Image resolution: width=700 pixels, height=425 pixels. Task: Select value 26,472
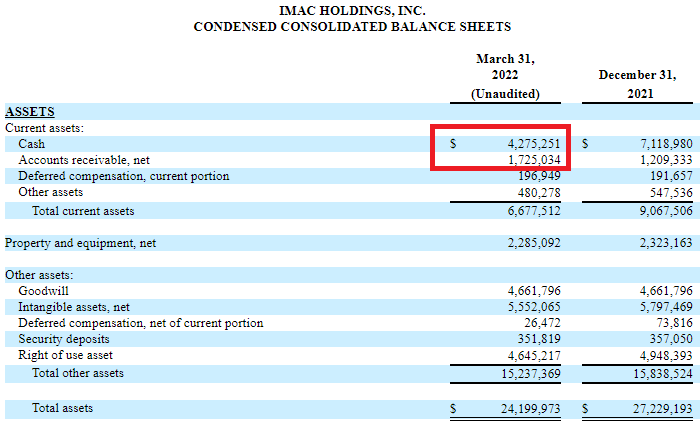coord(542,323)
